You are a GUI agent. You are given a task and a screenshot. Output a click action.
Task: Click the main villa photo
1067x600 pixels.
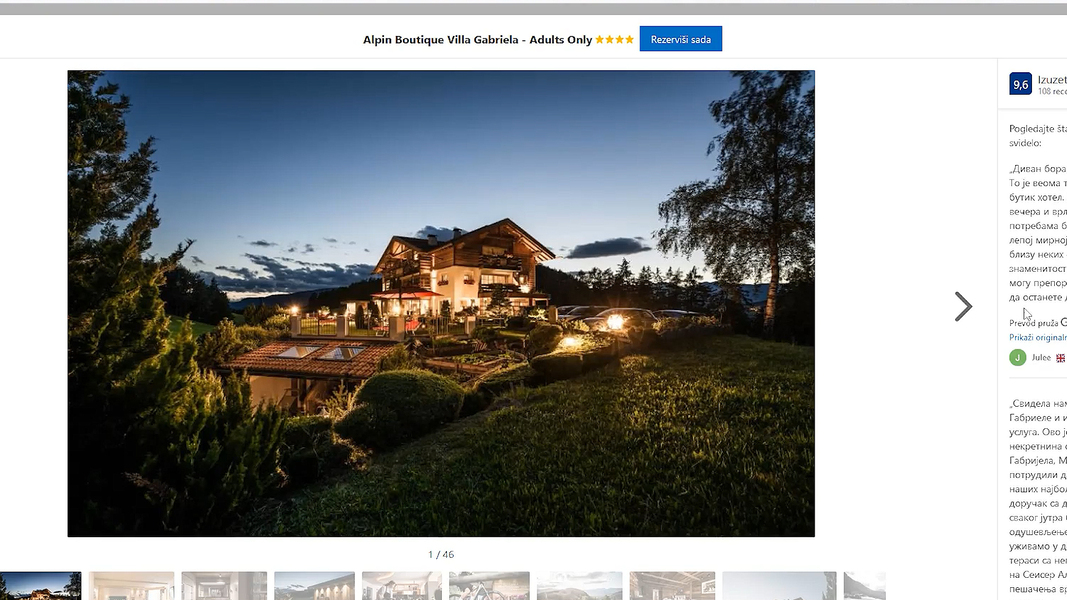pyautogui.click(x=441, y=303)
